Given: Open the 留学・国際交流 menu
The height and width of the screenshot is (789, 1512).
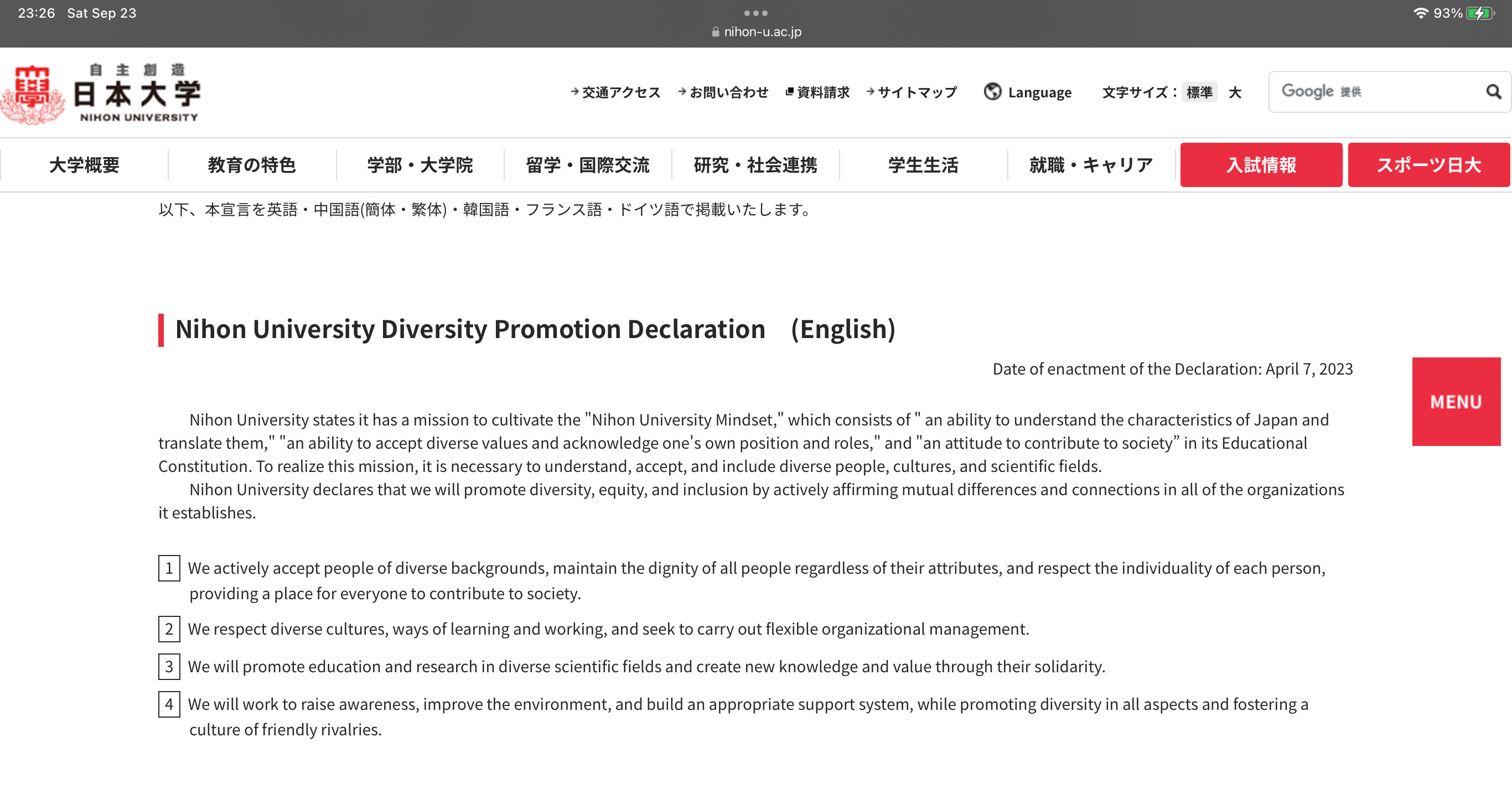Looking at the screenshot, I should coord(588,165).
